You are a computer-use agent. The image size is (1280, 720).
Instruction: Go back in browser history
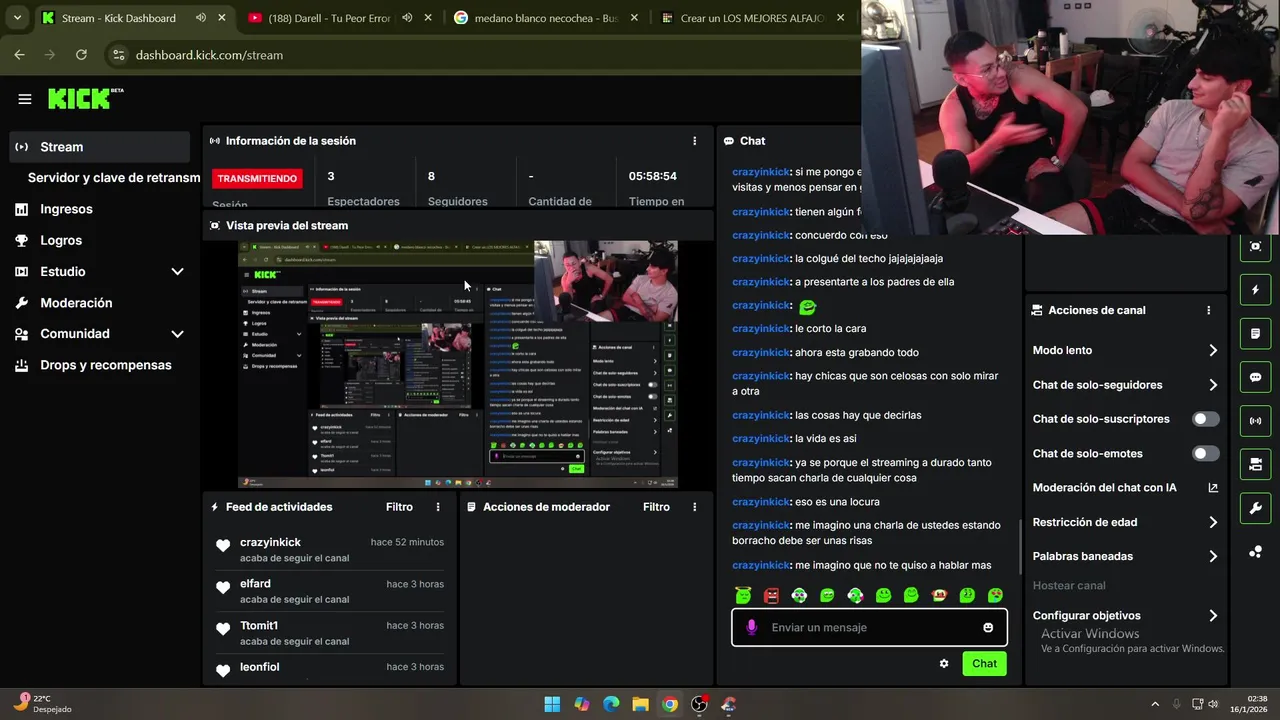tap(19, 55)
